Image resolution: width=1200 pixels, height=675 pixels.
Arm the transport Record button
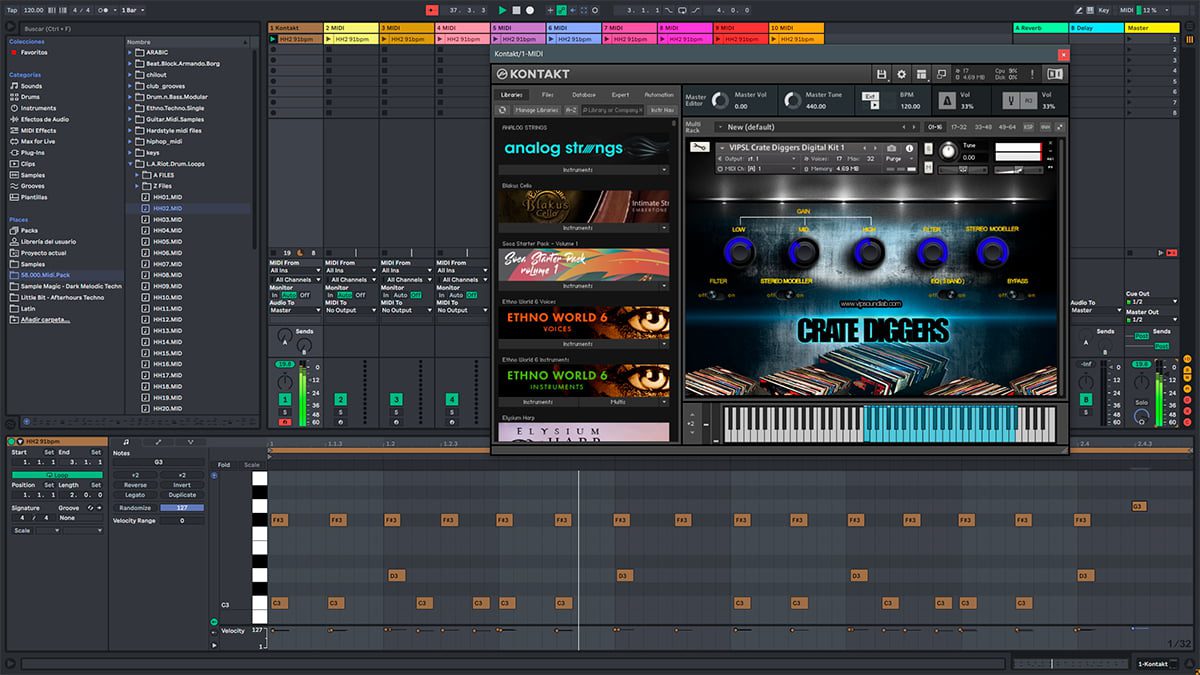click(x=530, y=10)
